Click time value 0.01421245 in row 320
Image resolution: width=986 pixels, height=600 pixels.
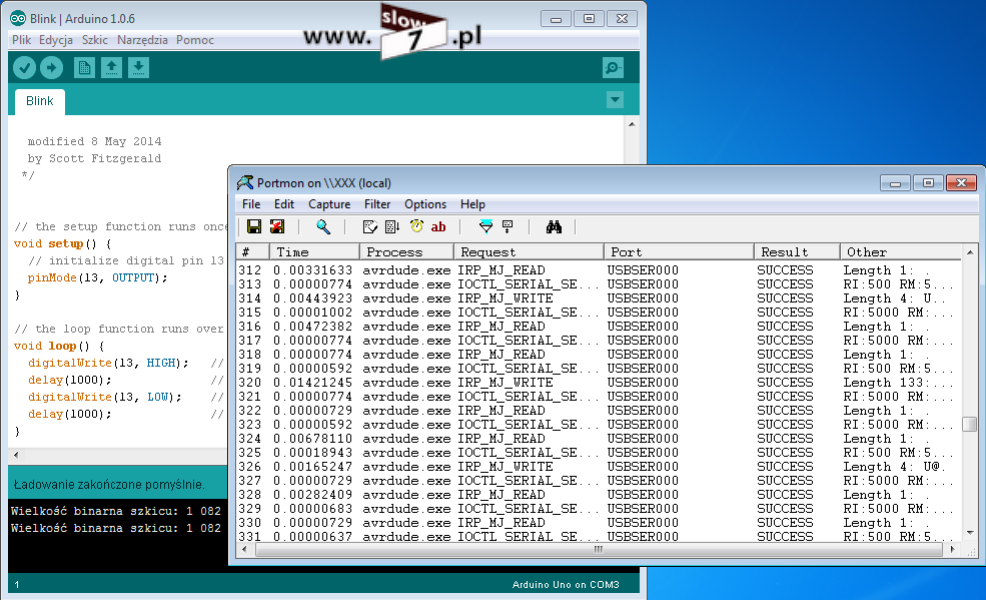point(313,383)
